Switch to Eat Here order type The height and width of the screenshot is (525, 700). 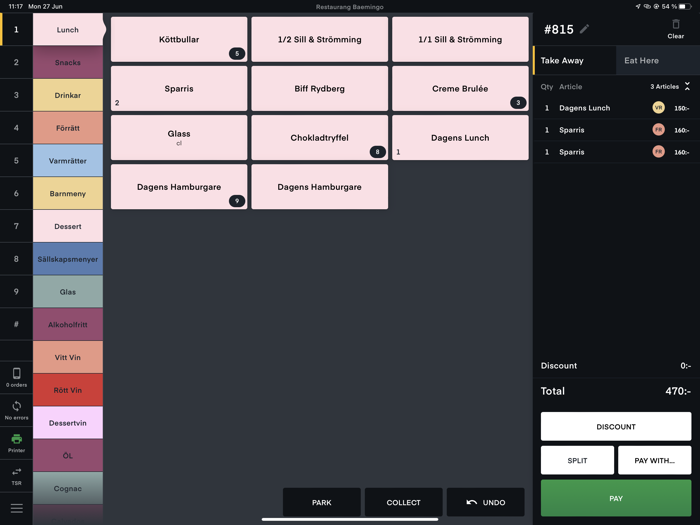658,60
